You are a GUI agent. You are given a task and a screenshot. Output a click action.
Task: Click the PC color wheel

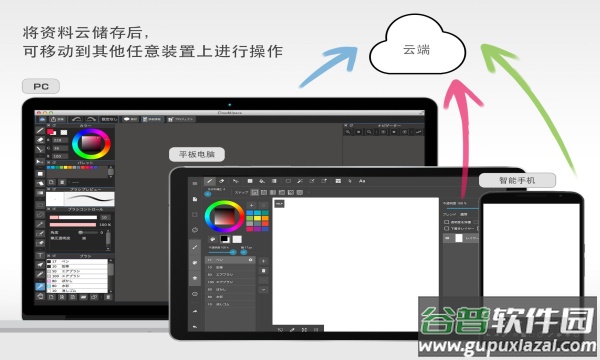coord(91,144)
